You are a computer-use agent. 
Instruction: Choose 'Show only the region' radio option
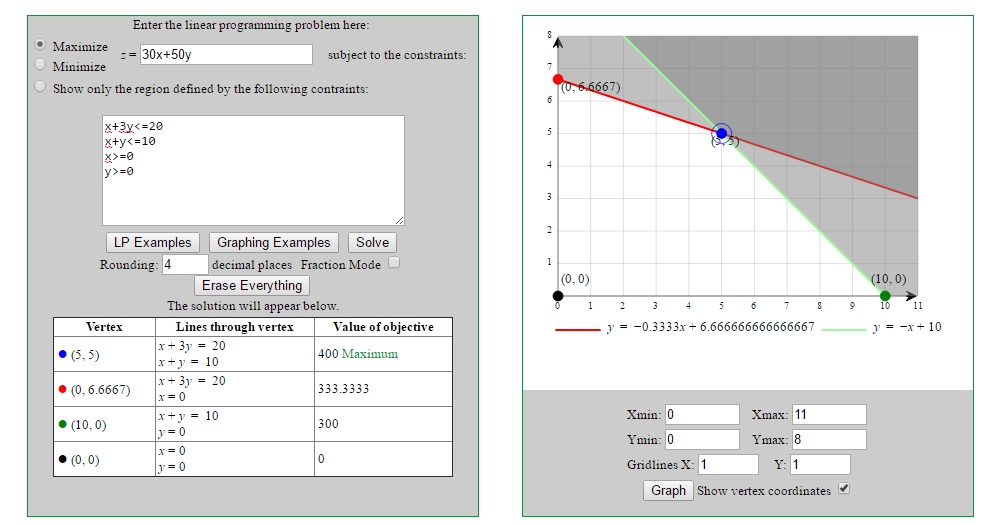click(x=40, y=87)
